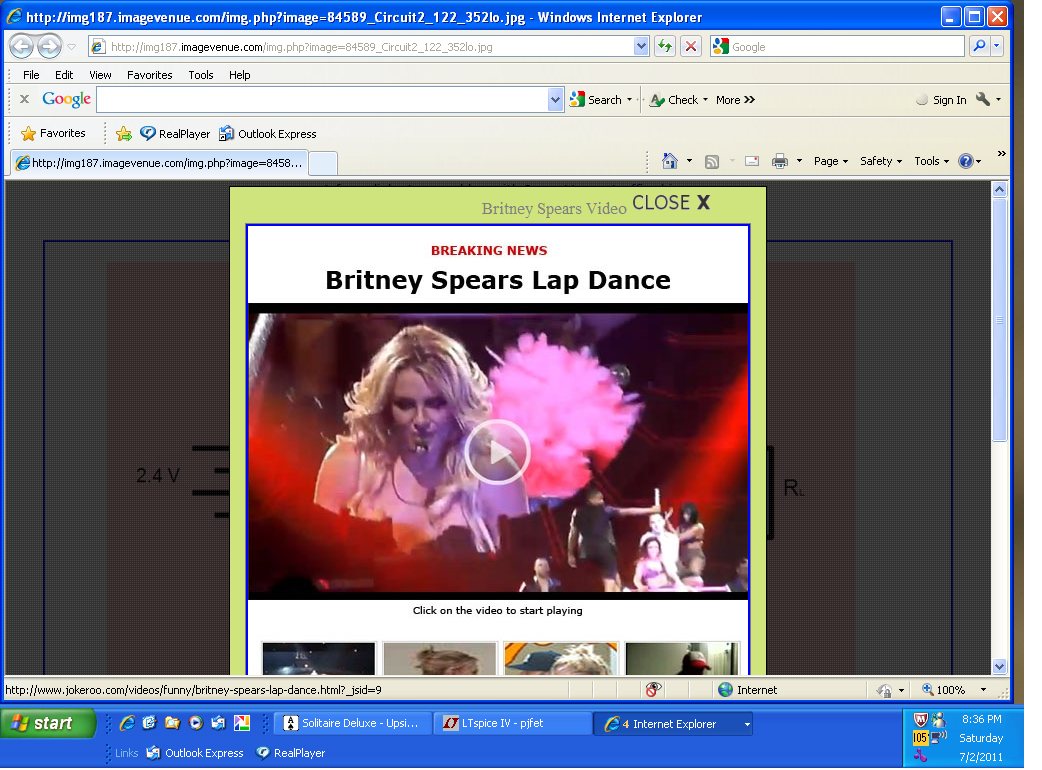Viewport: 1042px width, 770px height.
Task: Open the search provider dropdown arrow
Action: [x=996, y=47]
